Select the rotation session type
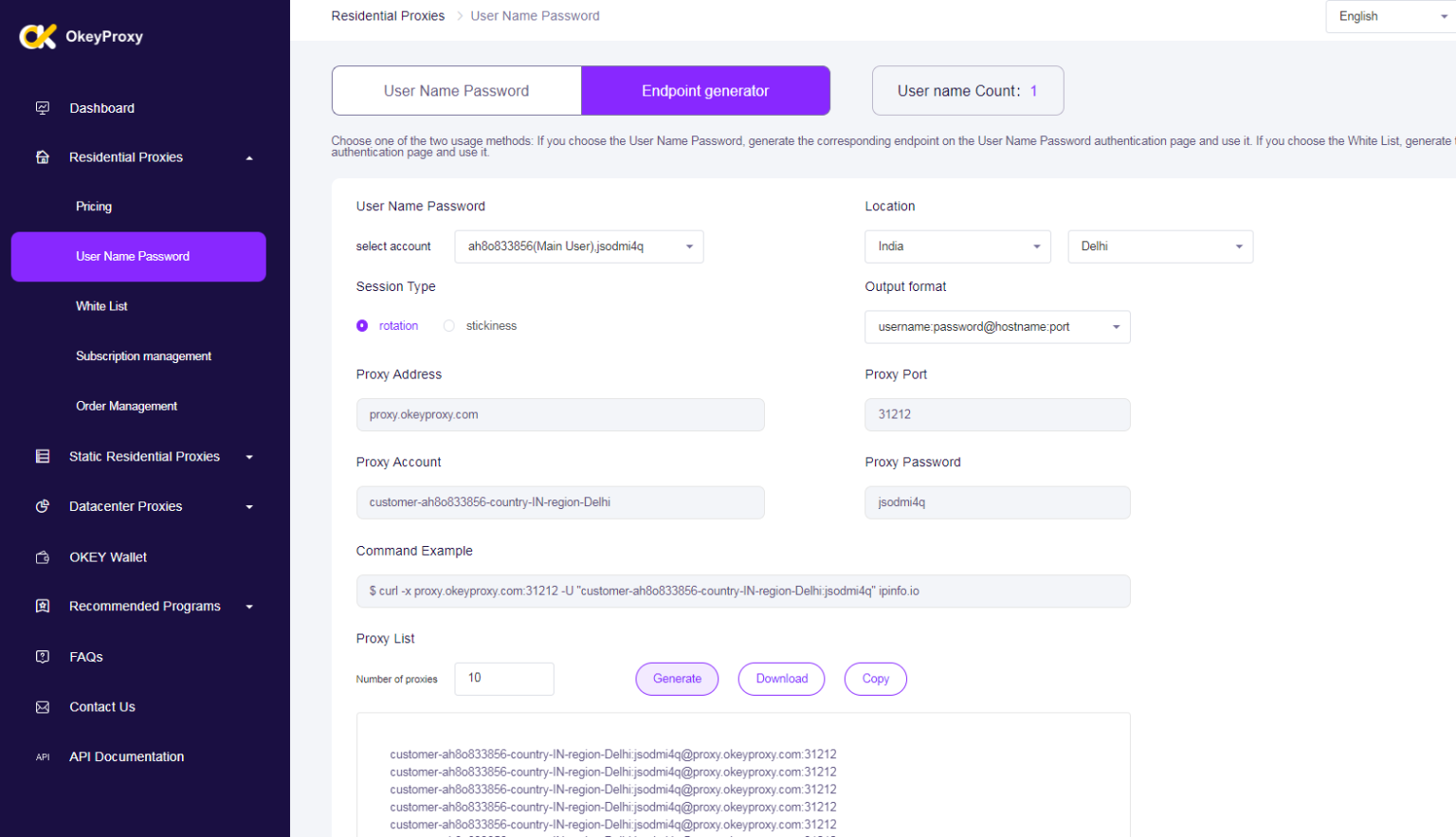The image size is (1456, 837). pyautogui.click(x=362, y=326)
